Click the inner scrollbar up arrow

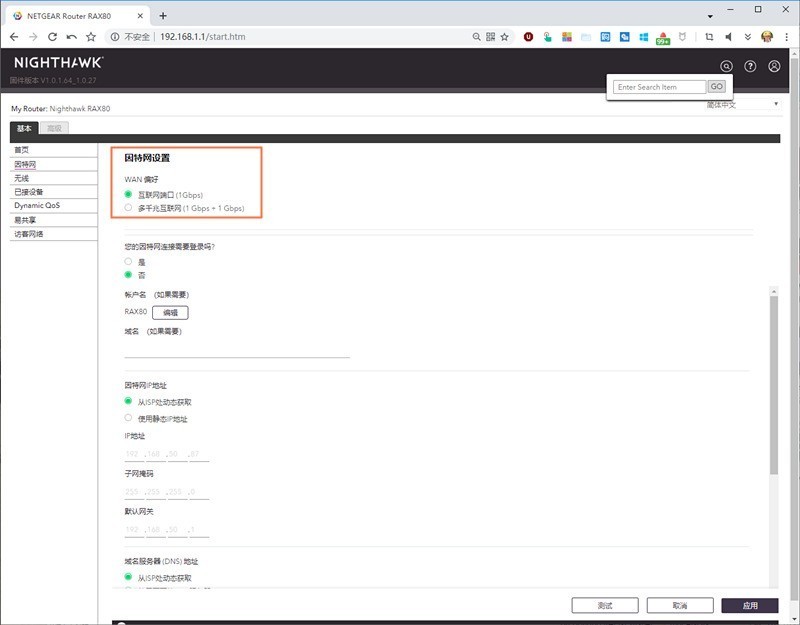[x=774, y=291]
